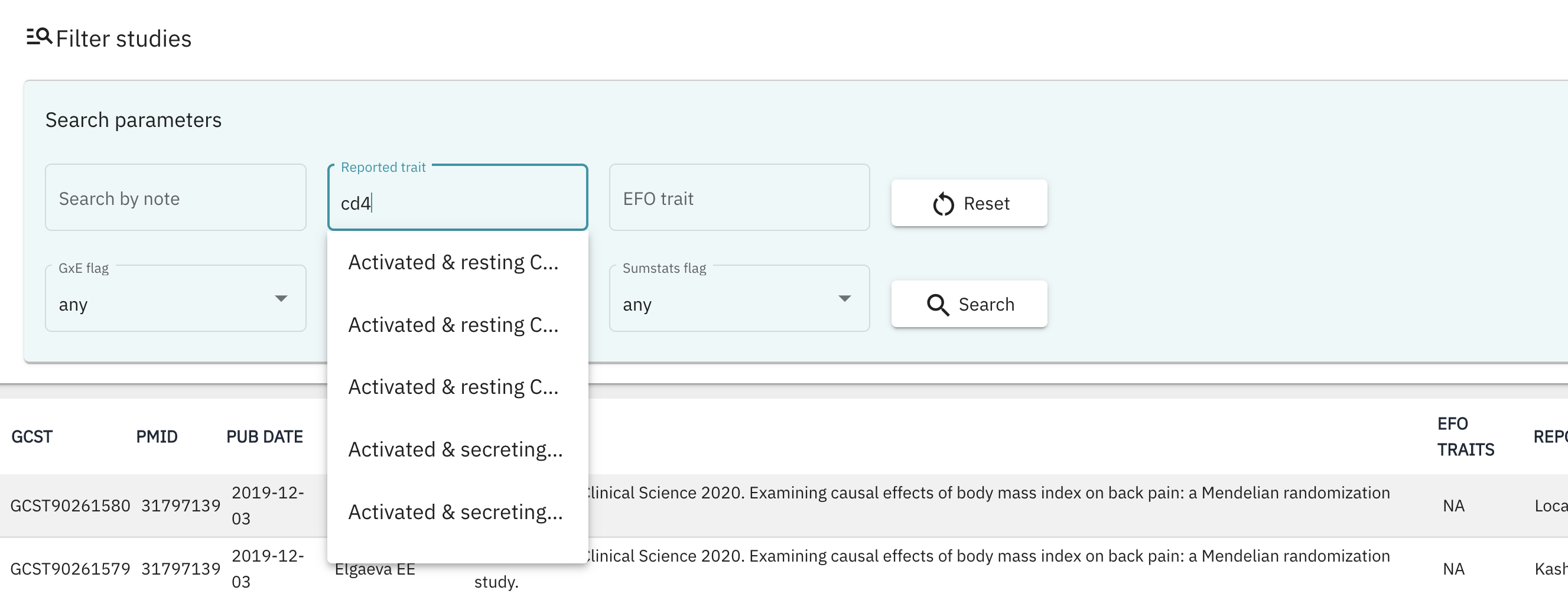Click the PMID column header
This screenshot has width=1568, height=600.
click(157, 436)
